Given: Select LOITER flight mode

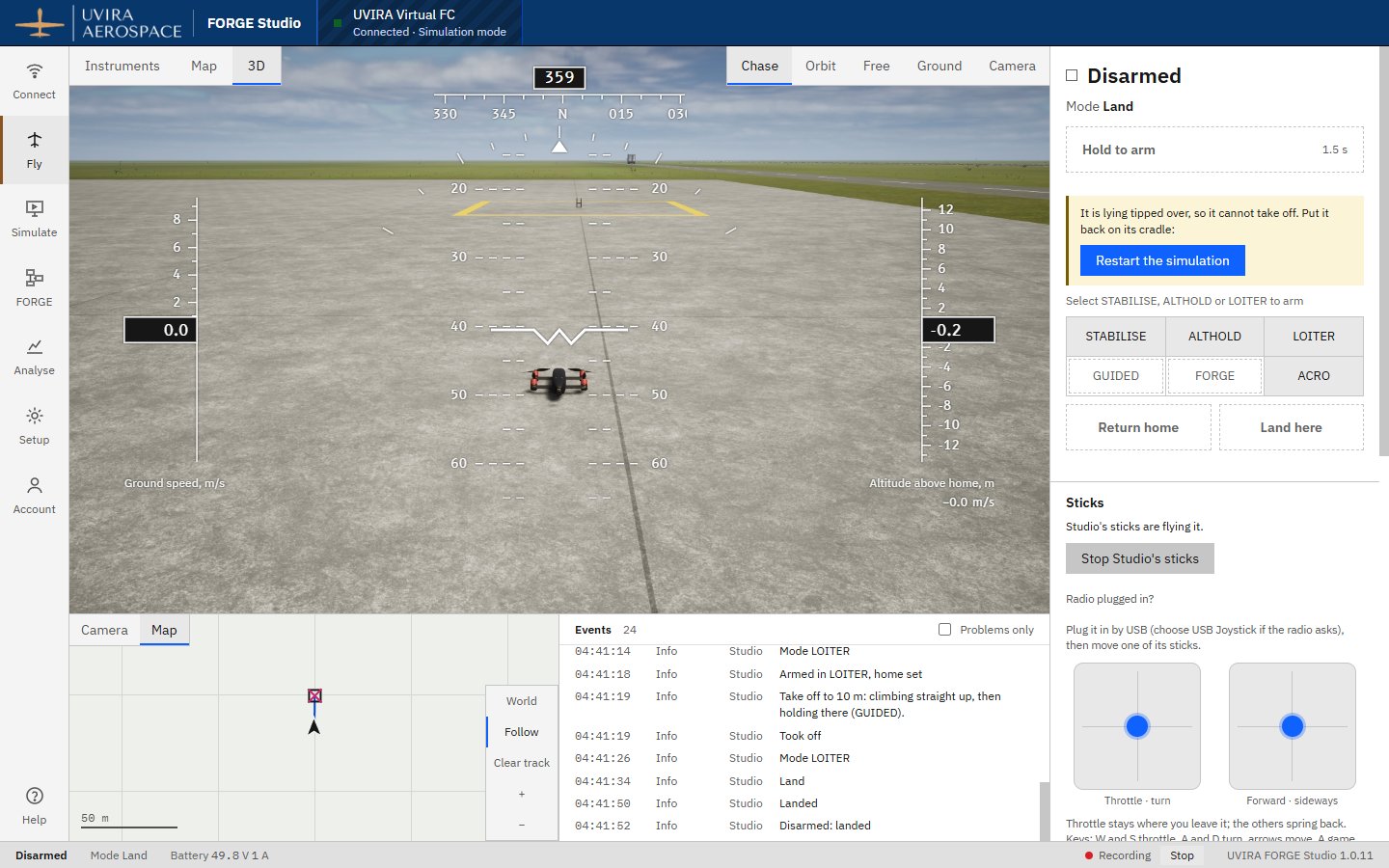Looking at the screenshot, I should (1313, 337).
